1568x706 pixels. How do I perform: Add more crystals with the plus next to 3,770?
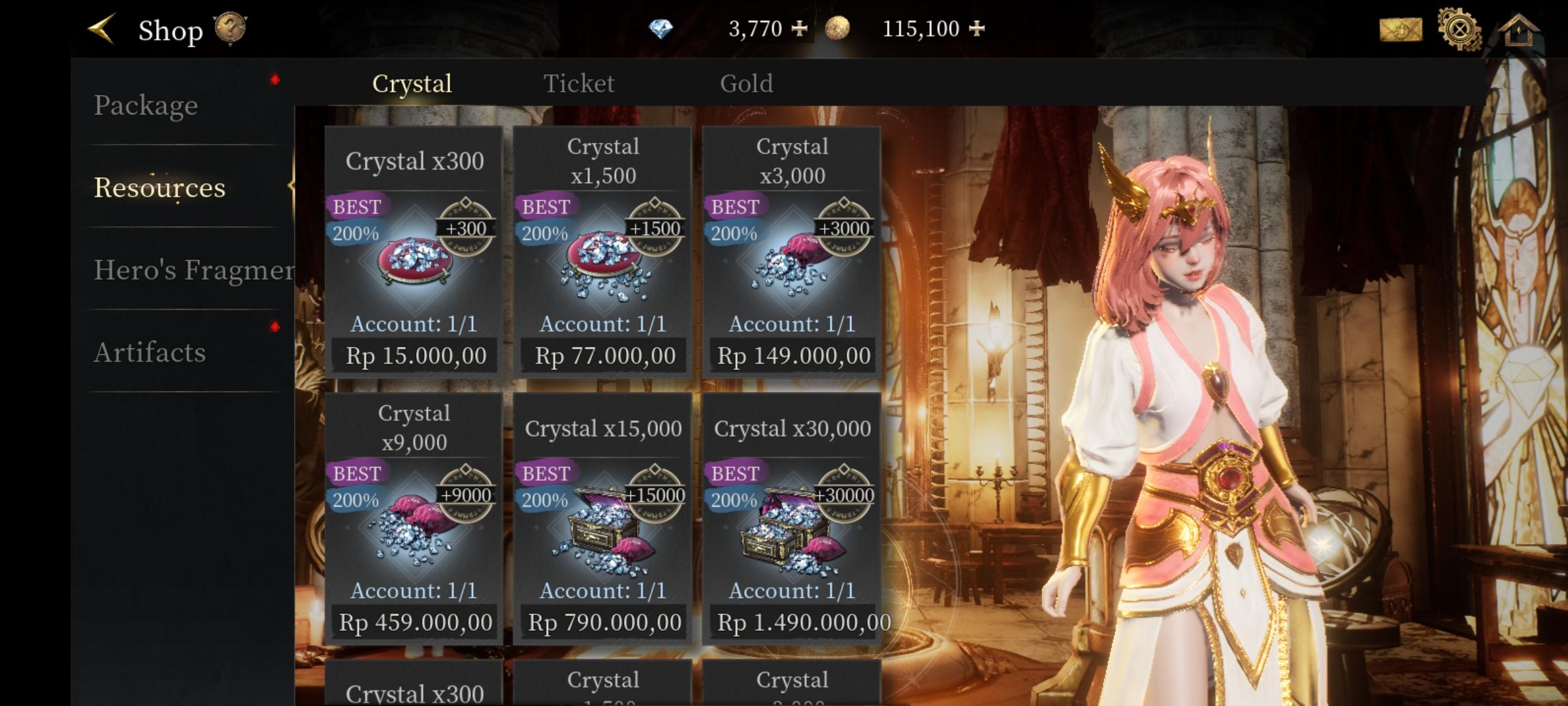click(x=800, y=29)
